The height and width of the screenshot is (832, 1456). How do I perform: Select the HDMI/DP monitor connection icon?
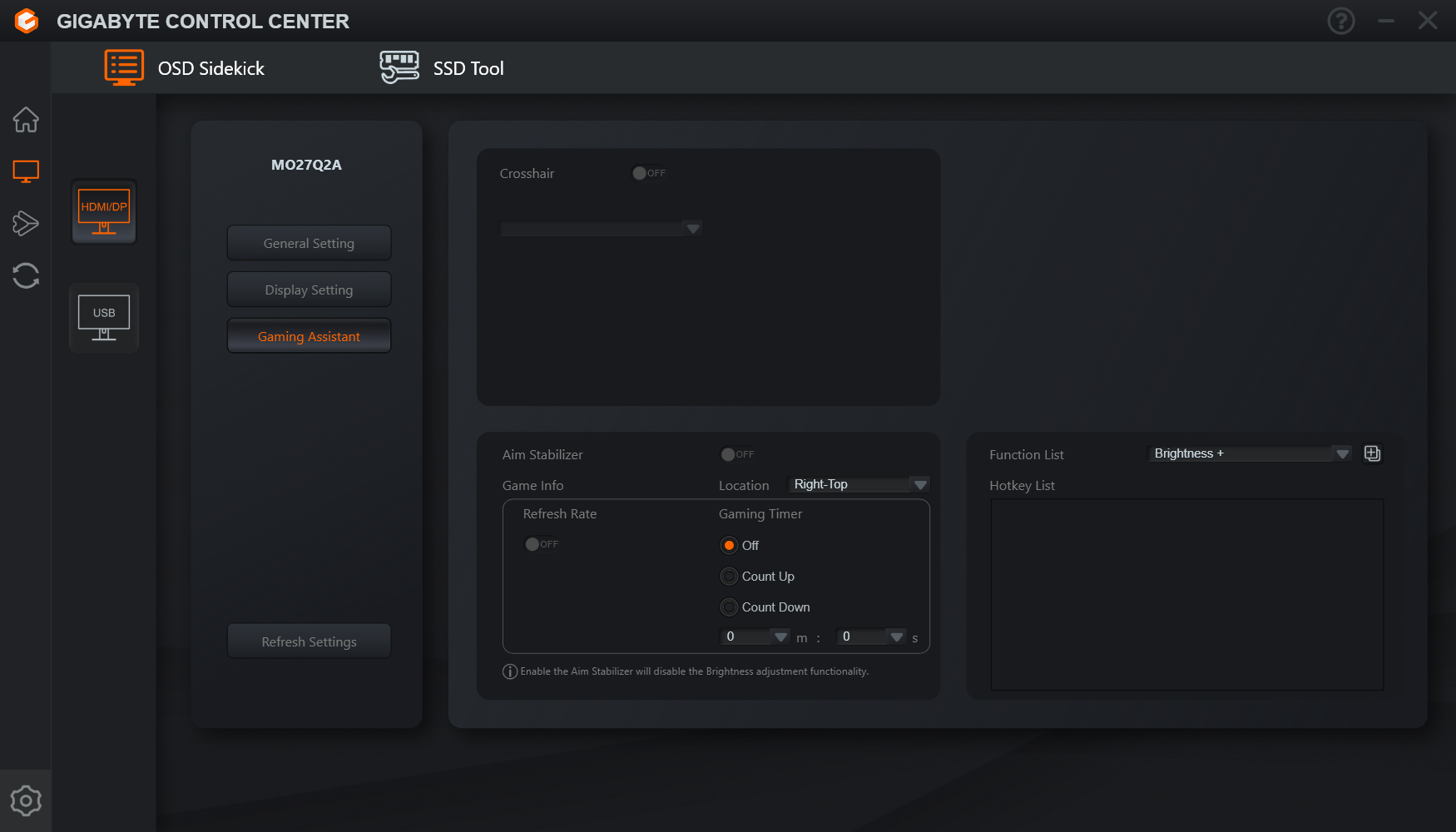[x=104, y=212]
